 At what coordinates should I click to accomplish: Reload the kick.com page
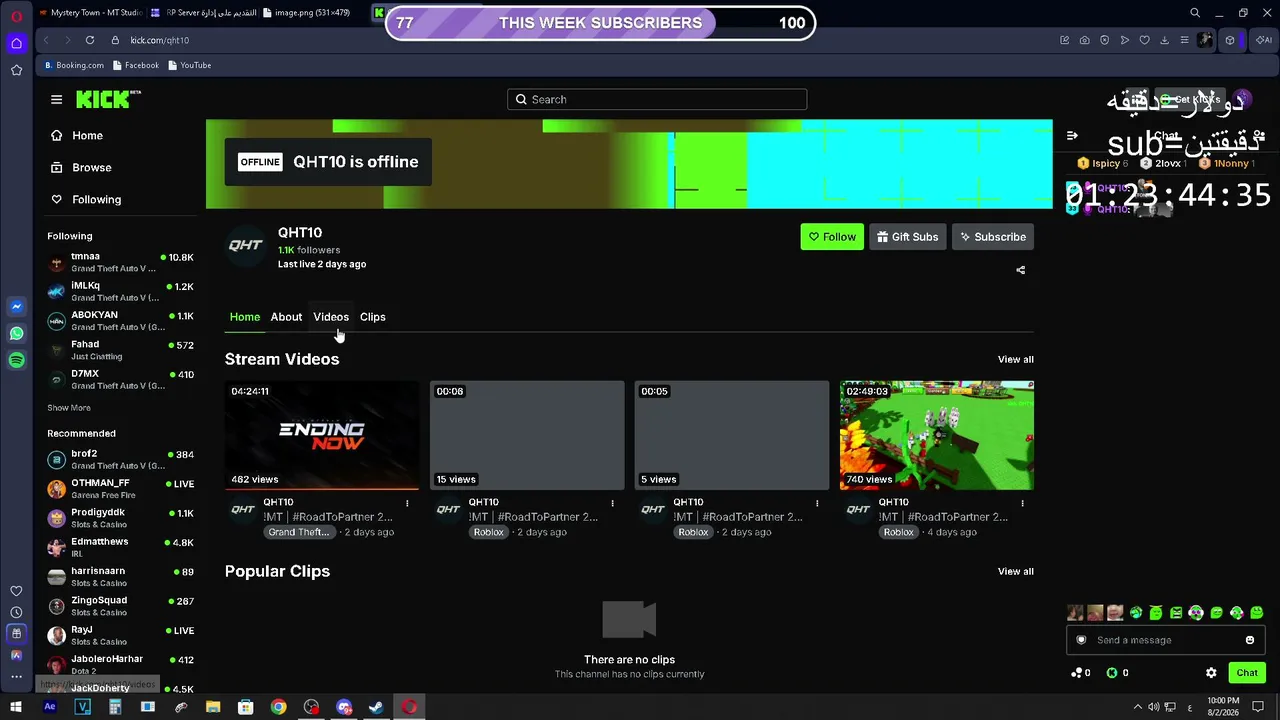click(x=90, y=40)
